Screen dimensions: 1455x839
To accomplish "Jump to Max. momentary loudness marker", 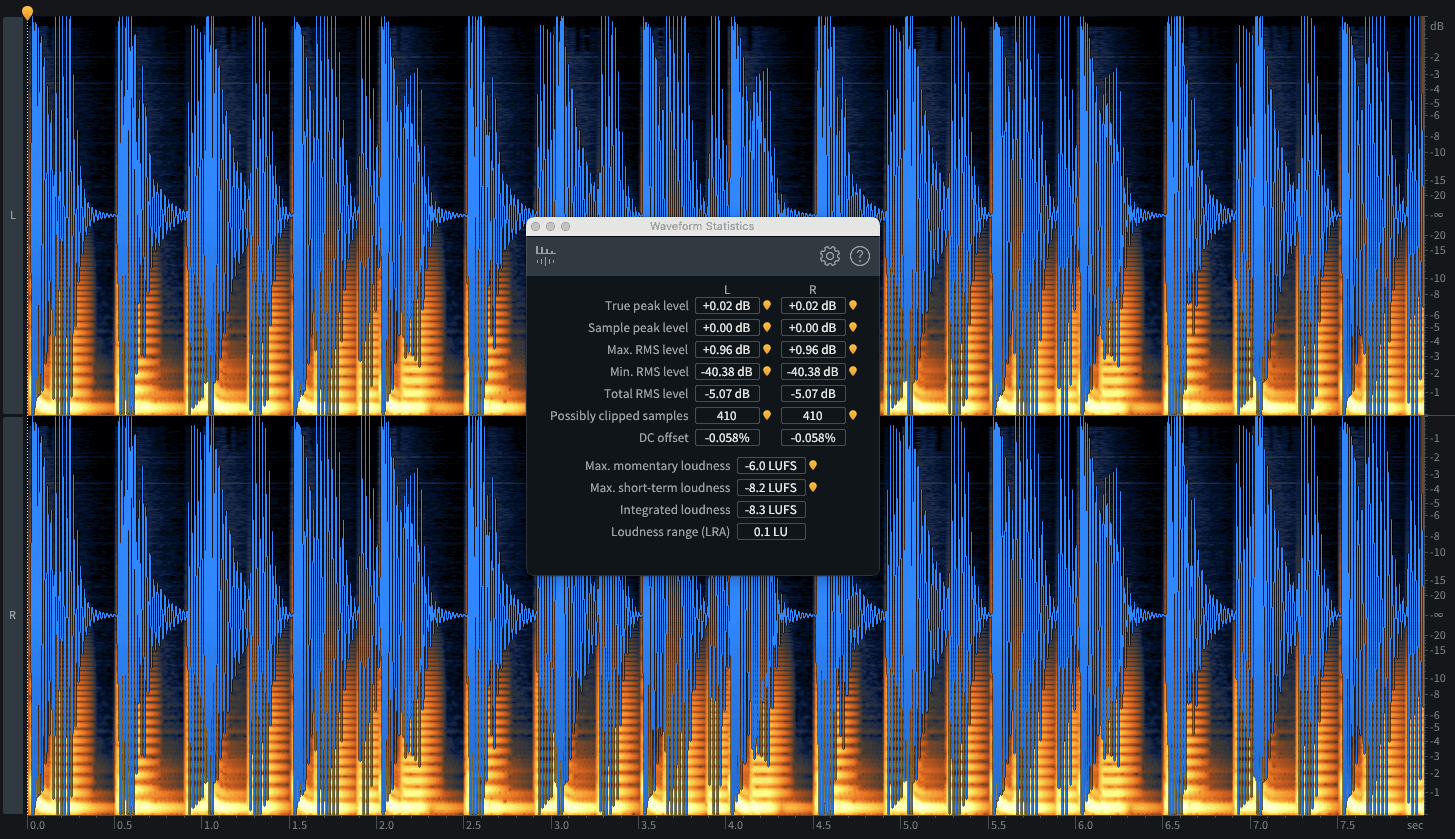I will [813, 466].
